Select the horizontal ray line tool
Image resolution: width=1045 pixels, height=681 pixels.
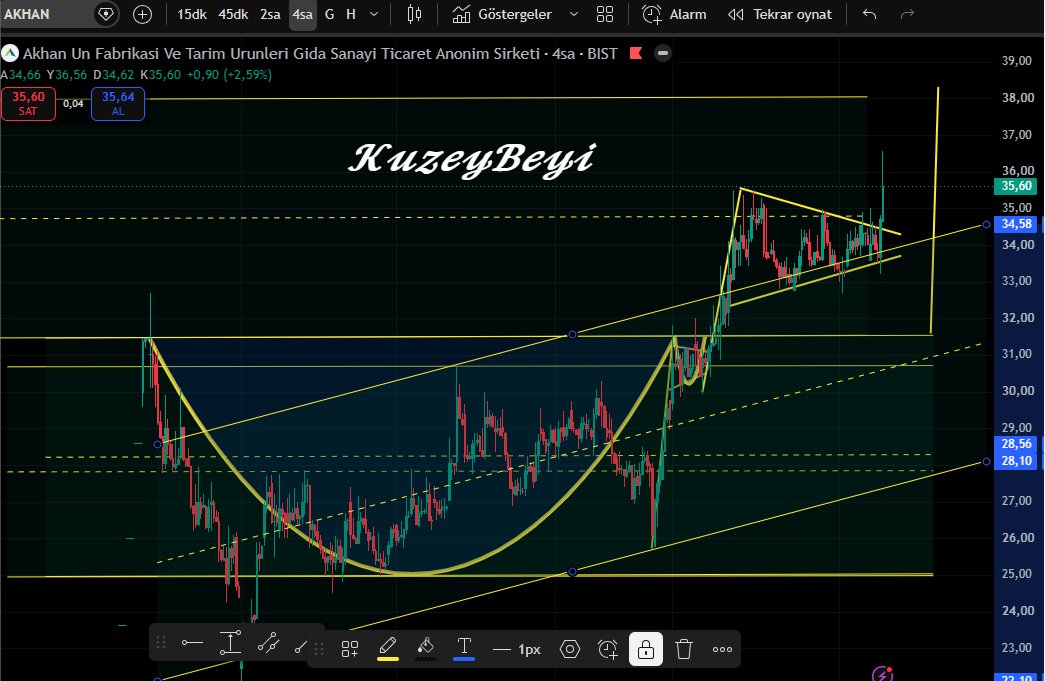pyautogui.click(x=192, y=643)
